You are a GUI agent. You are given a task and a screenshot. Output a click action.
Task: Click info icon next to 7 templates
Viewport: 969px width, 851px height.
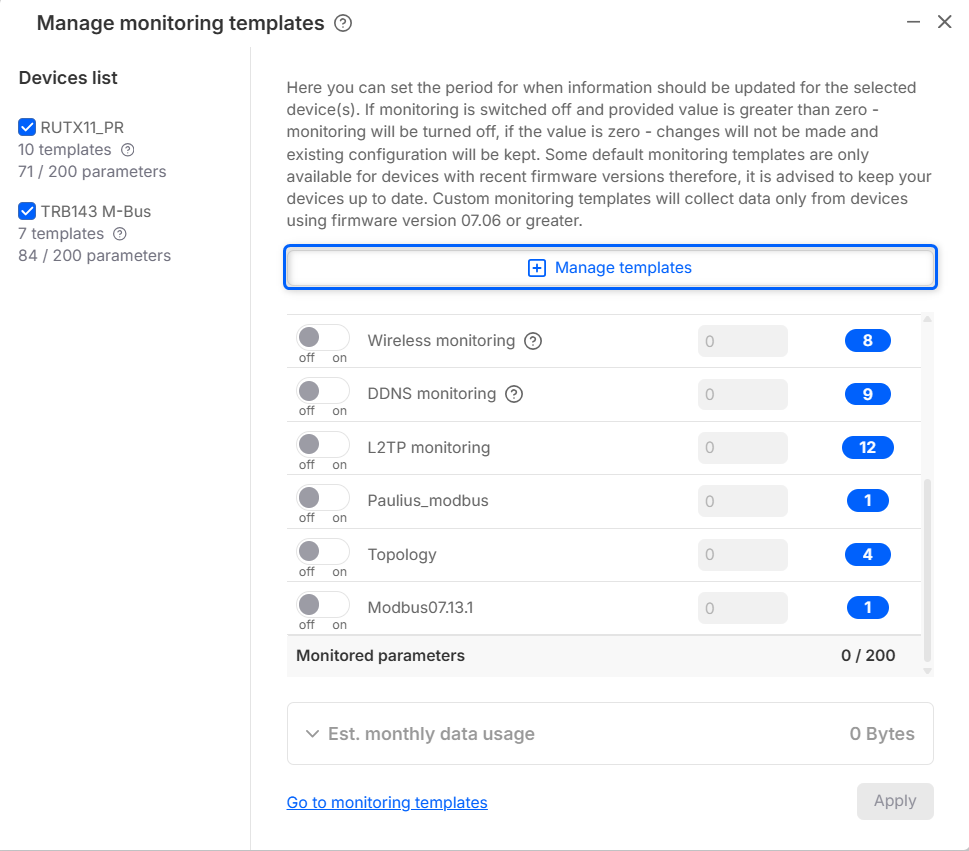(120, 234)
